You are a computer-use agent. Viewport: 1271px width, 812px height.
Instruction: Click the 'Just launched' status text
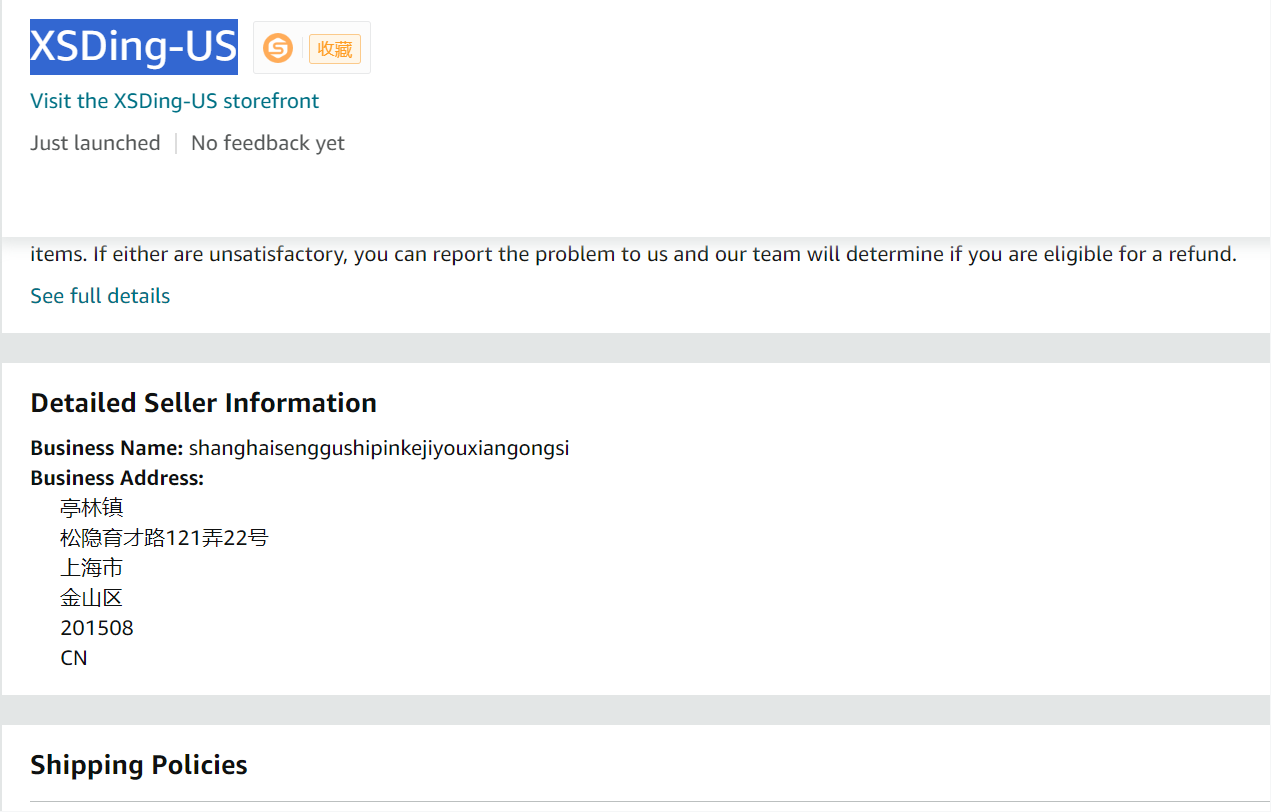pyautogui.click(x=95, y=143)
